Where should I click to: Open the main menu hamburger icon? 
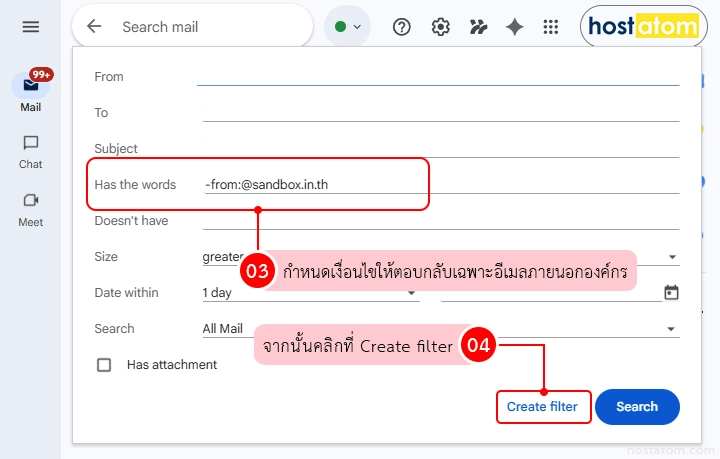(31, 27)
